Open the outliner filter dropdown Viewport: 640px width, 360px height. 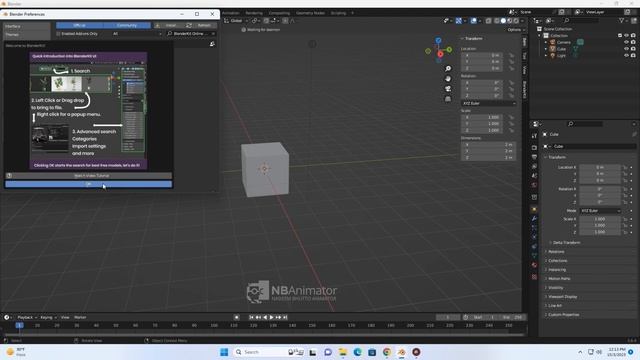pos(623,20)
